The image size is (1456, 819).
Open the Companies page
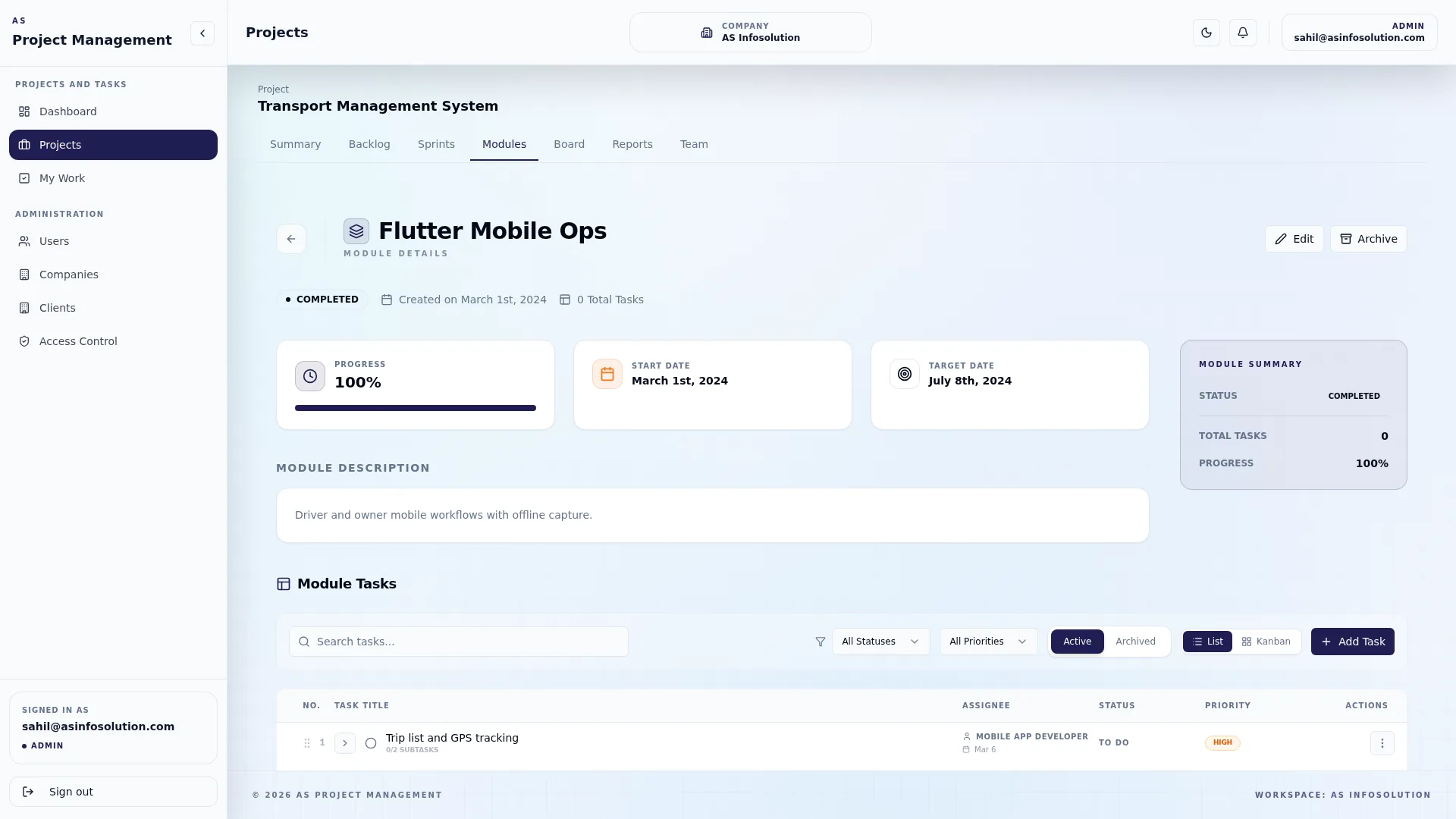click(x=113, y=275)
